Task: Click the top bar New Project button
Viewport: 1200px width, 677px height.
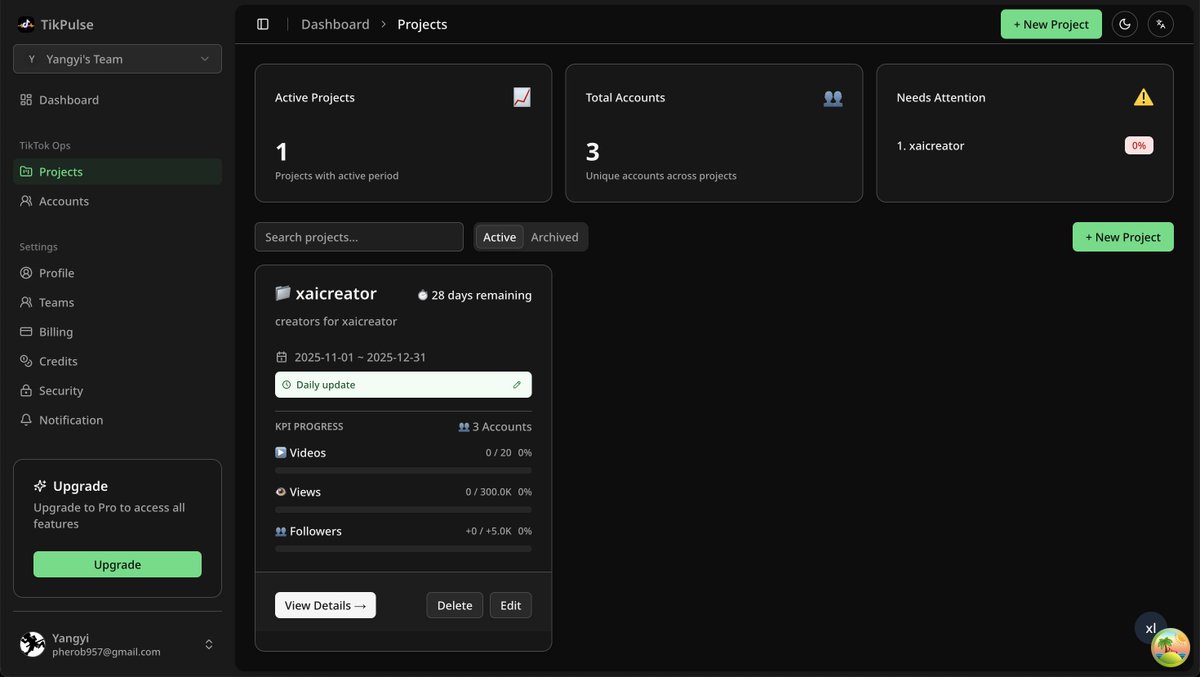Action: click(1051, 24)
